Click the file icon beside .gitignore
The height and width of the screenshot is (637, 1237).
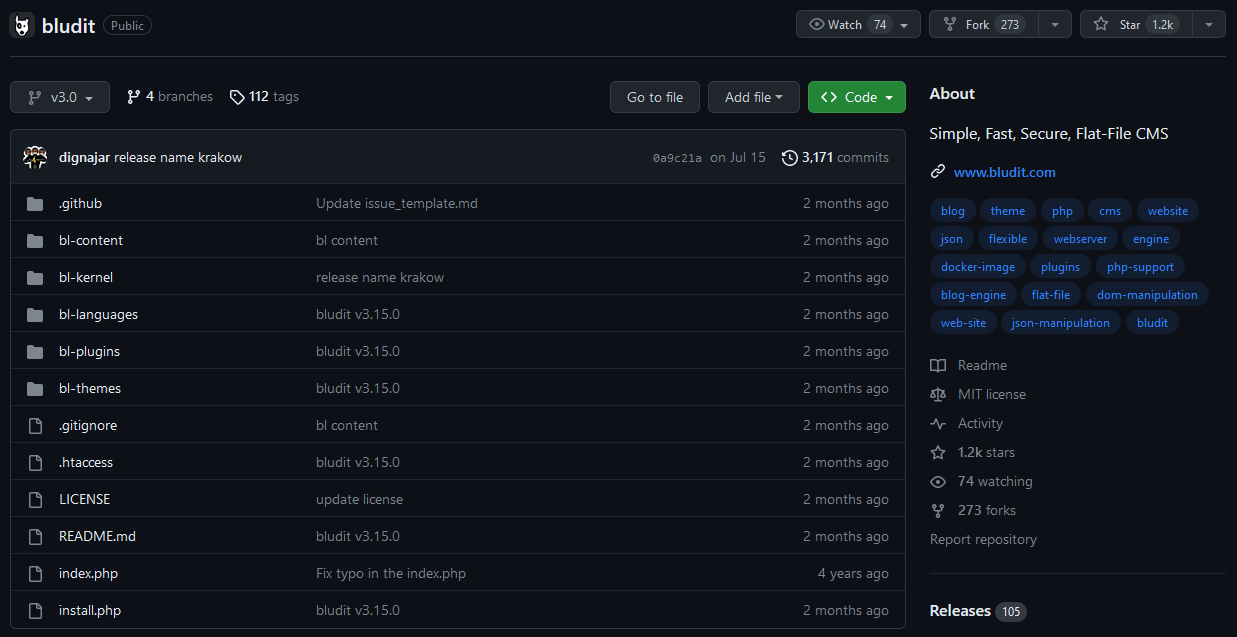point(35,425)
